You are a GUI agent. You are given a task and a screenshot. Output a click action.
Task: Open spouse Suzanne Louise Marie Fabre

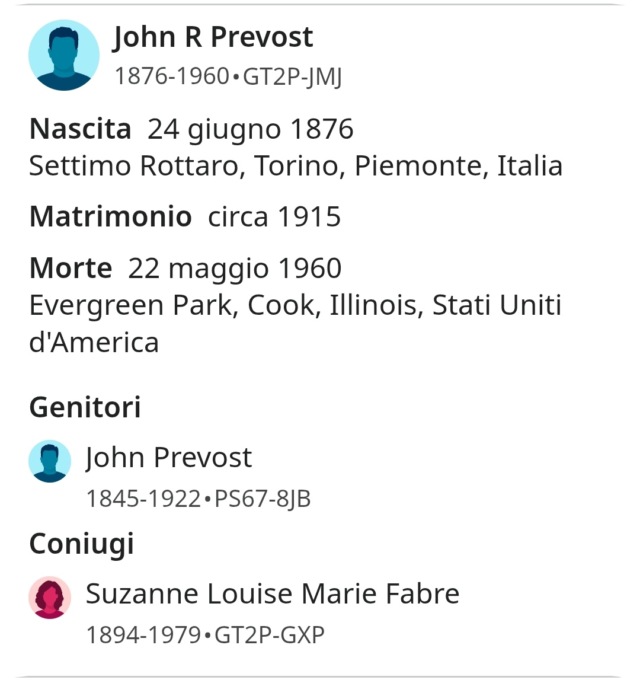(x=272, y=593)
